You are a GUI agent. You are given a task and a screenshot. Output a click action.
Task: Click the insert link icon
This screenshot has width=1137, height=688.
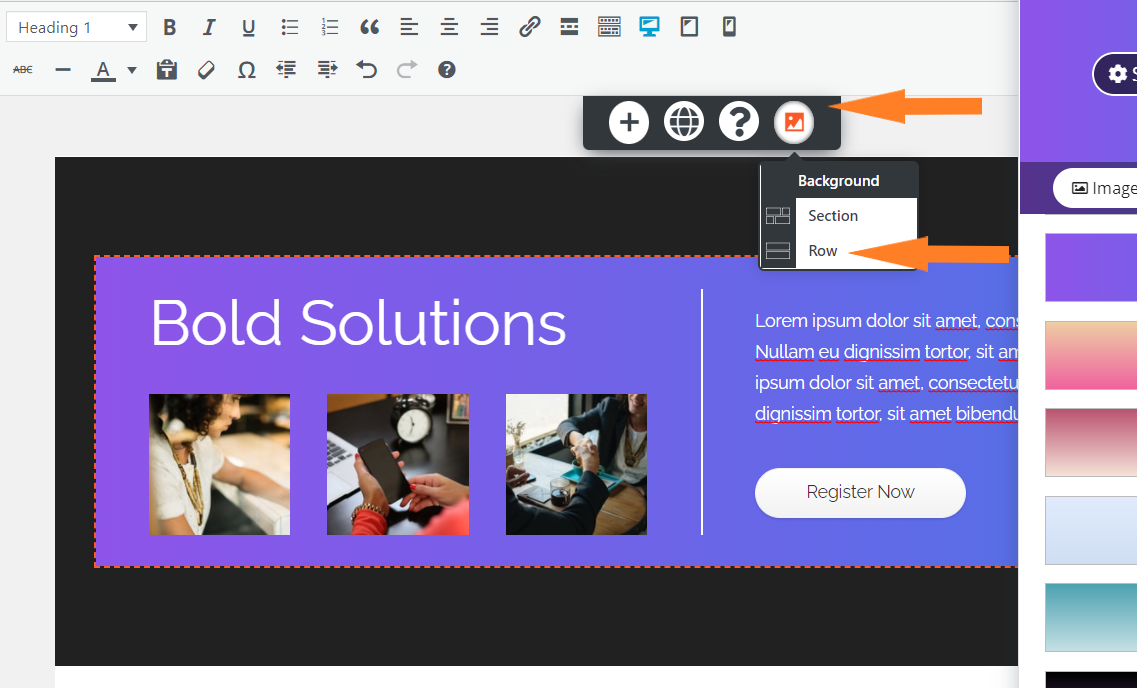click(529, 27)
